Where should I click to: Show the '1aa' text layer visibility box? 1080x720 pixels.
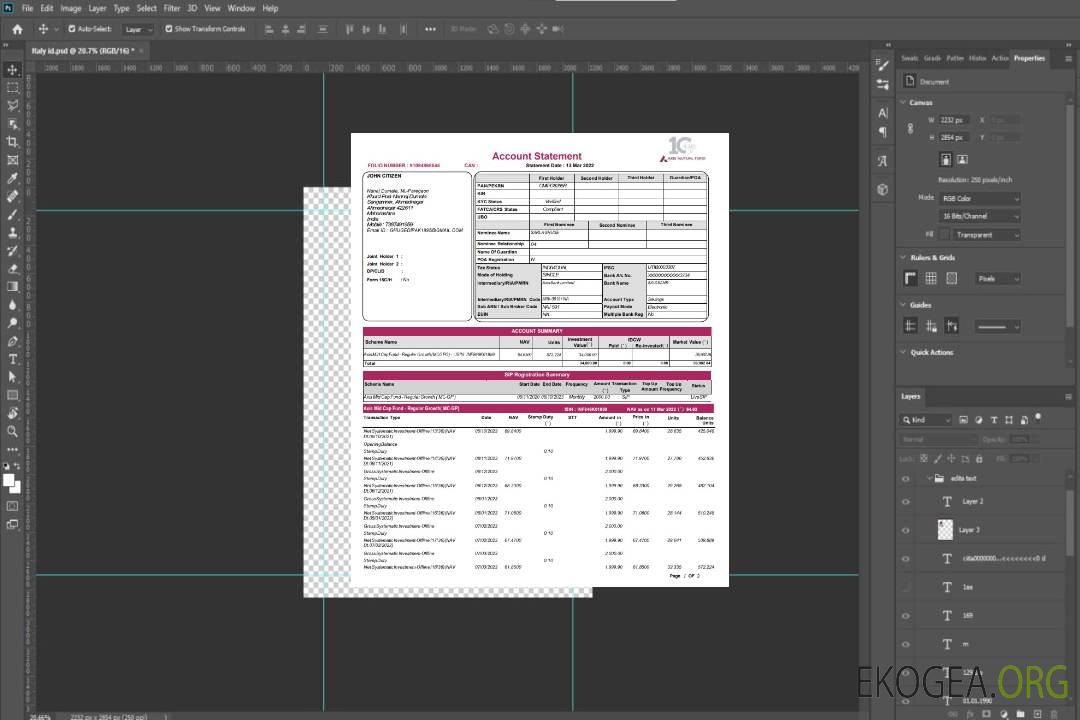[906, 587]
